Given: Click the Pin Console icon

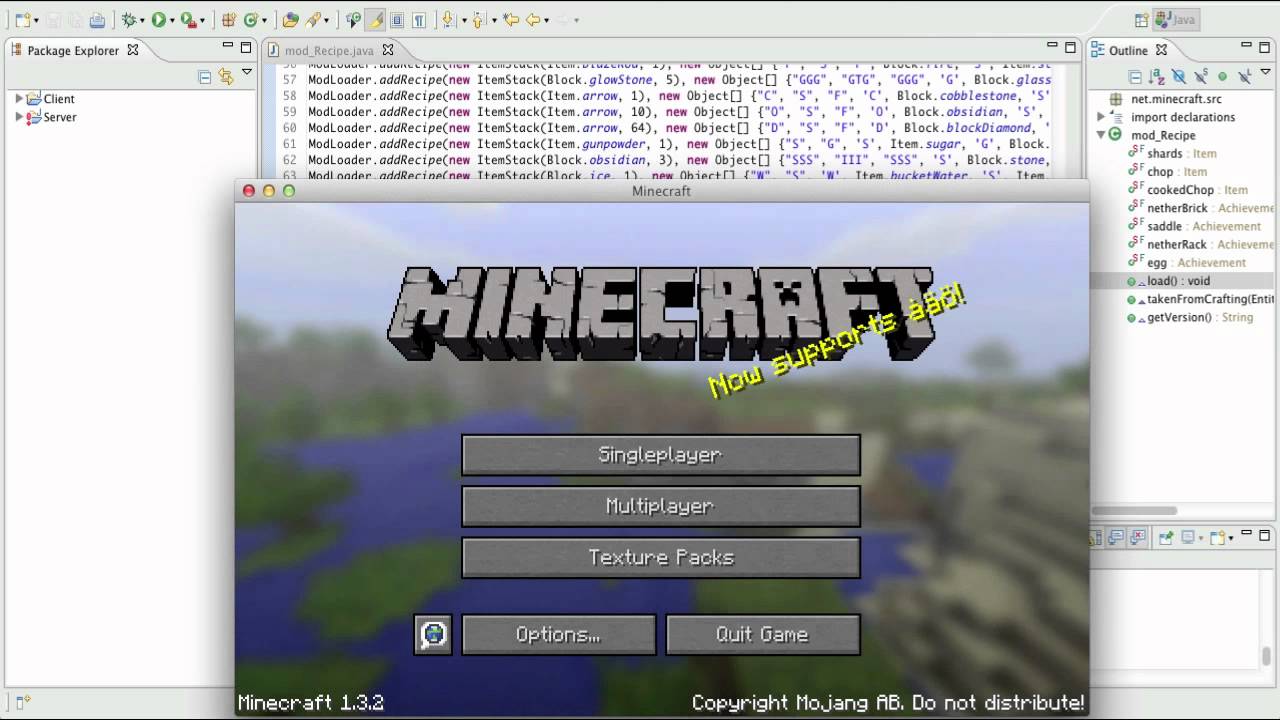Looking at the screenshot, I should click(x=1166, y=538).
